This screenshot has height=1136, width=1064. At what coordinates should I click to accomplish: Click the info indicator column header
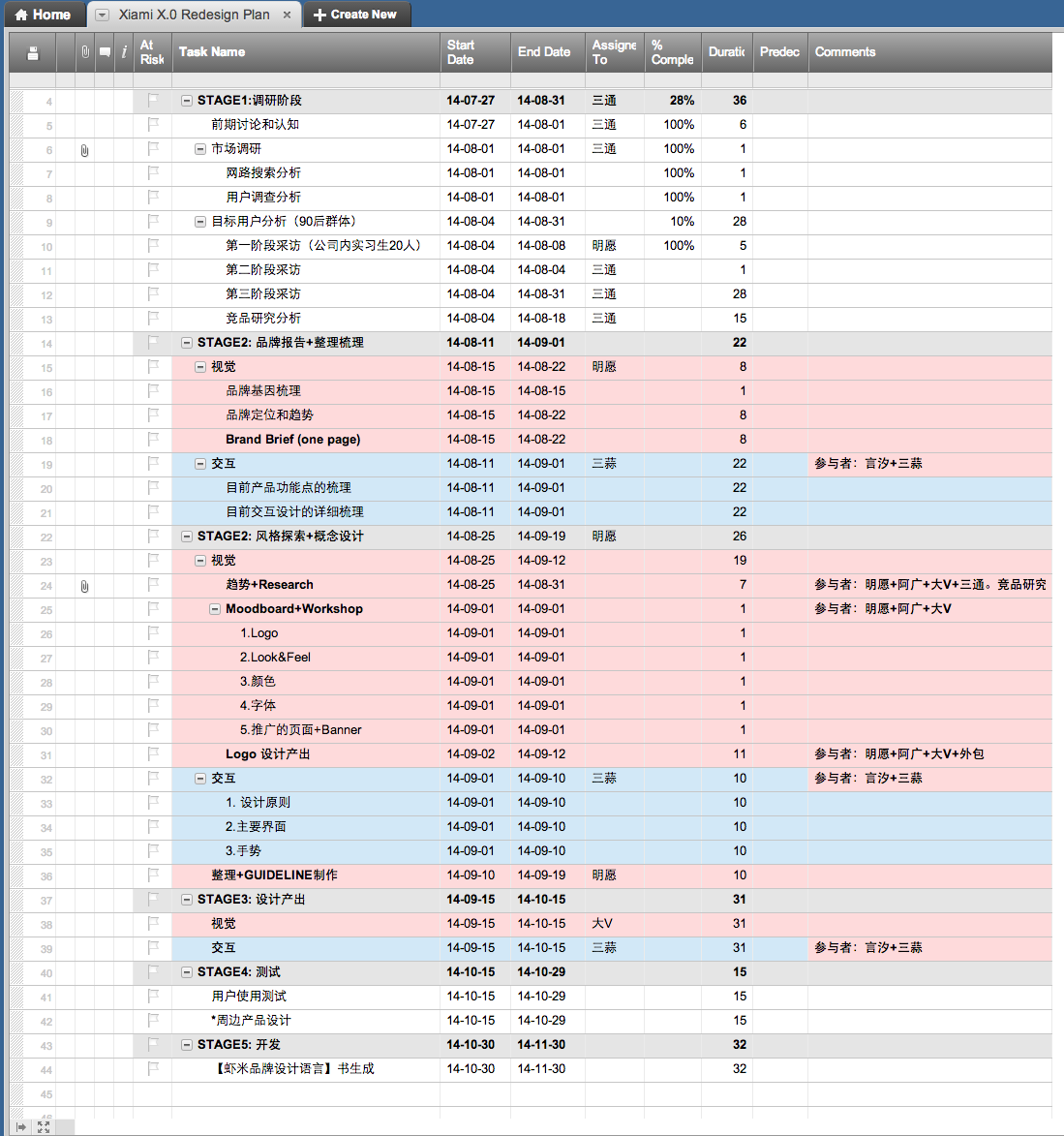click(x=124, y=52)
